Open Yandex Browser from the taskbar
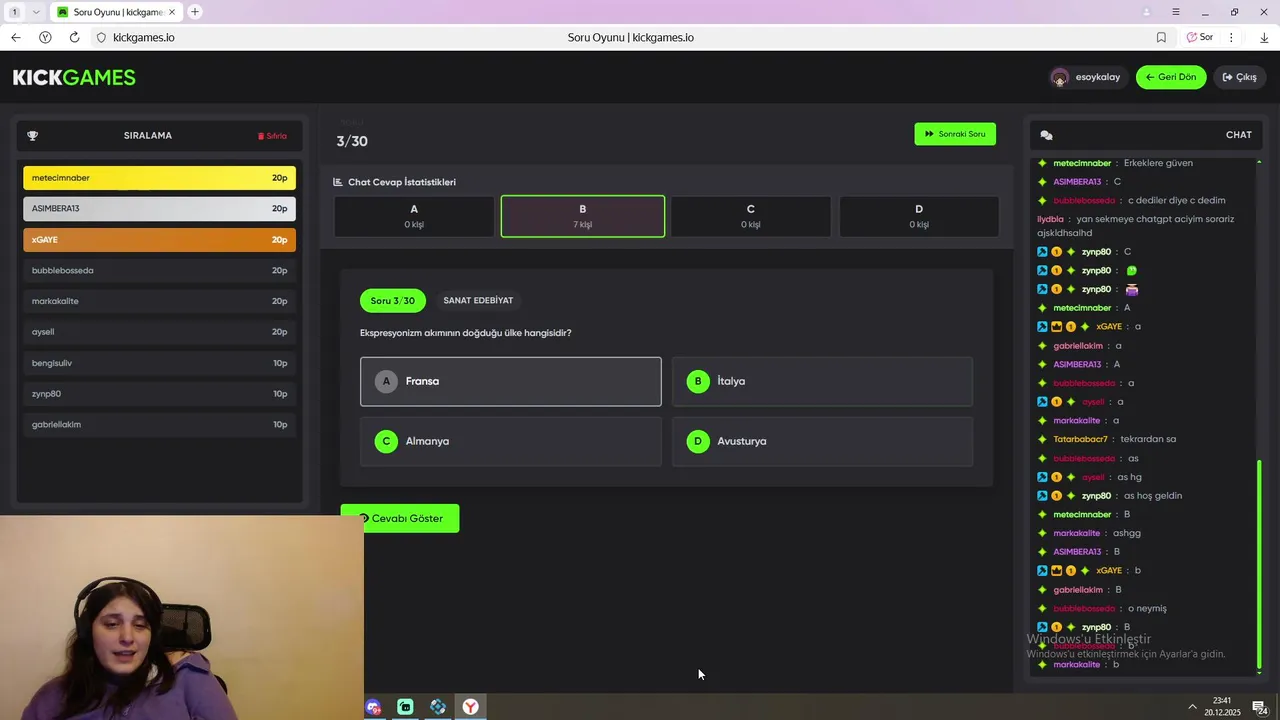 (470, 707)
